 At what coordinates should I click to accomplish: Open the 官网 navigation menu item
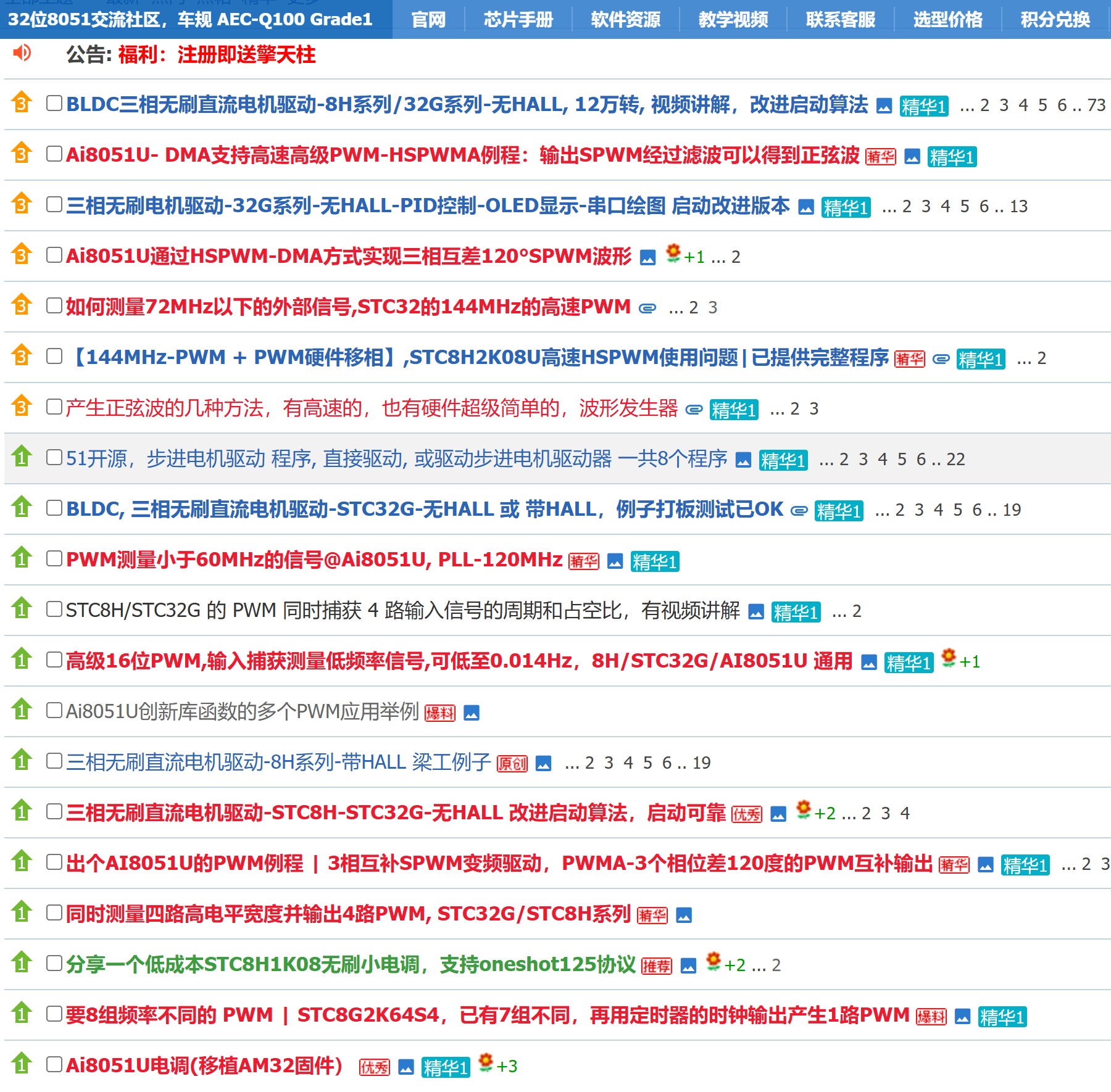tap(428, 20)
